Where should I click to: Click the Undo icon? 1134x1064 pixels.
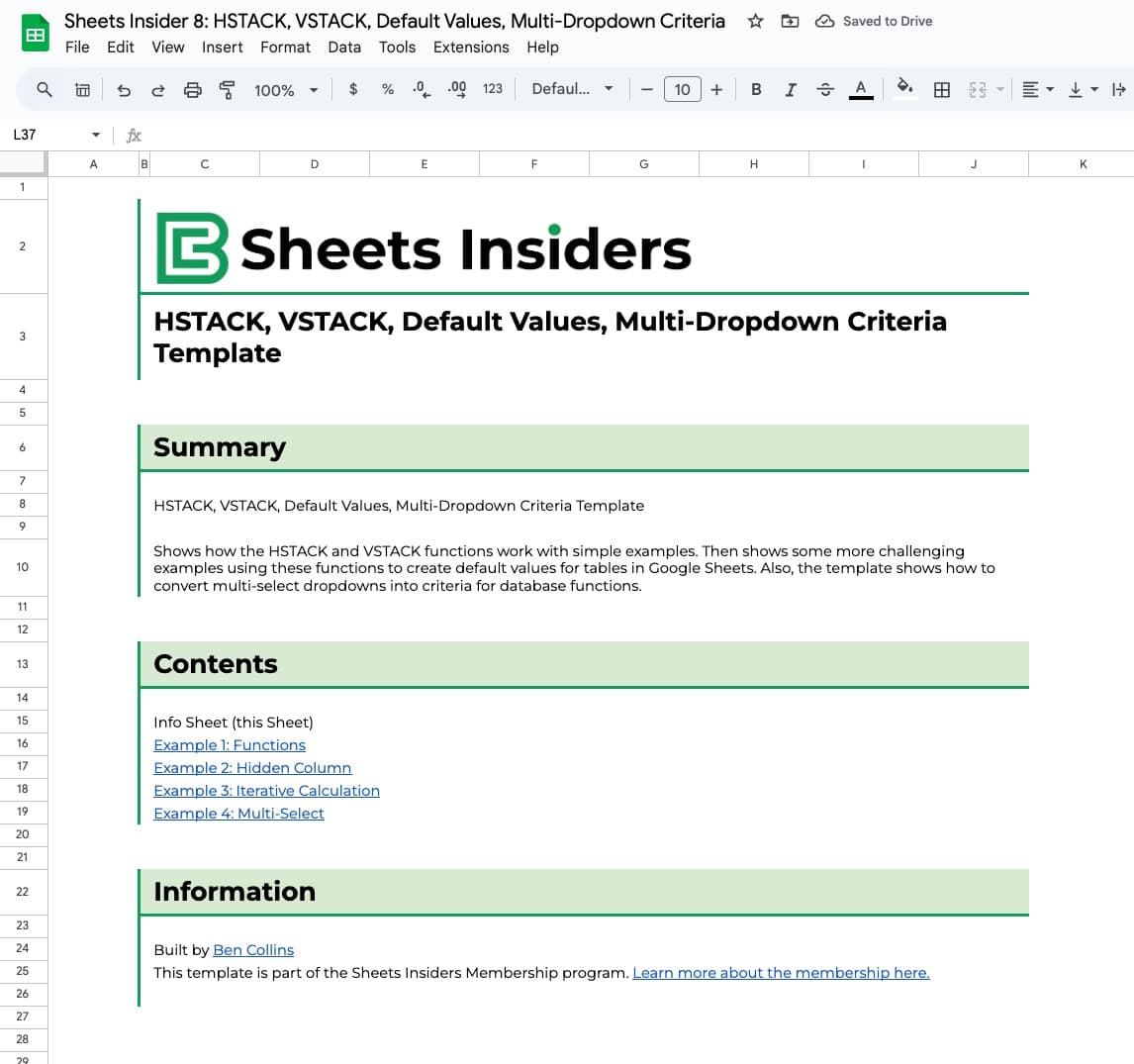(x=123, y=89)
